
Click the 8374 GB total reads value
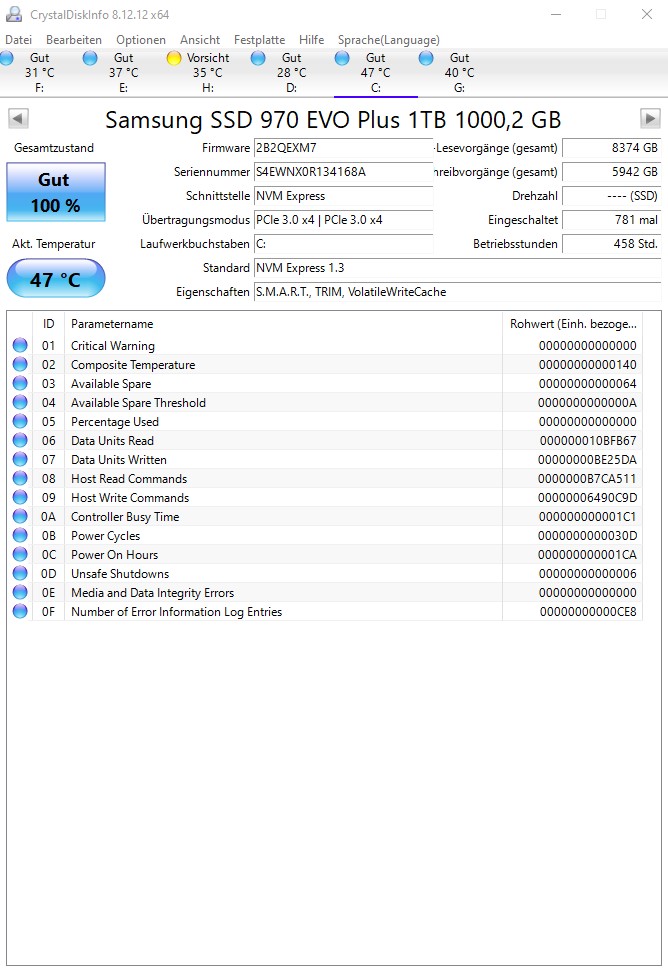[612, 148]
